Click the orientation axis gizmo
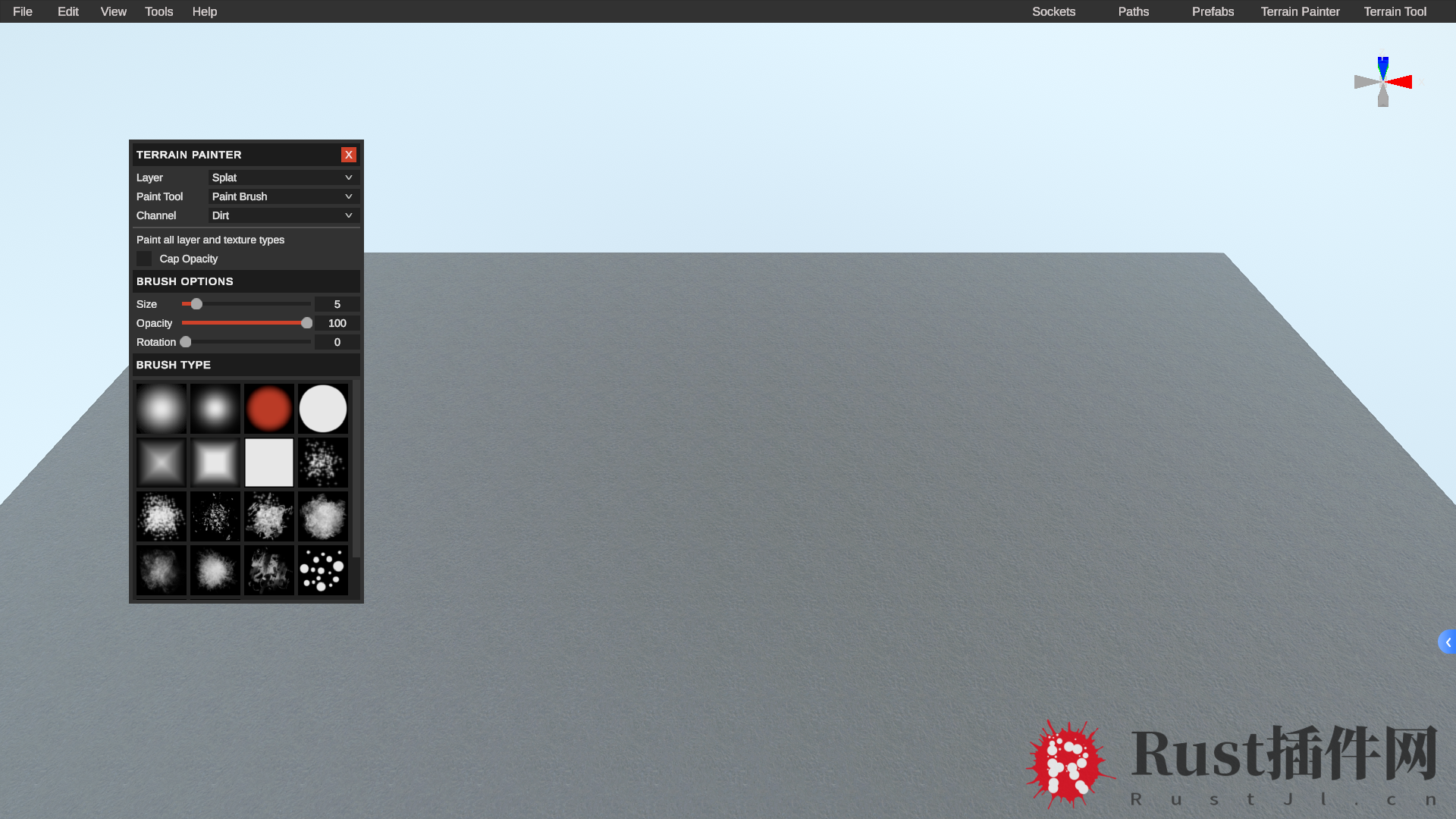The image size is (1456, 819). (x=1382, y=82)
